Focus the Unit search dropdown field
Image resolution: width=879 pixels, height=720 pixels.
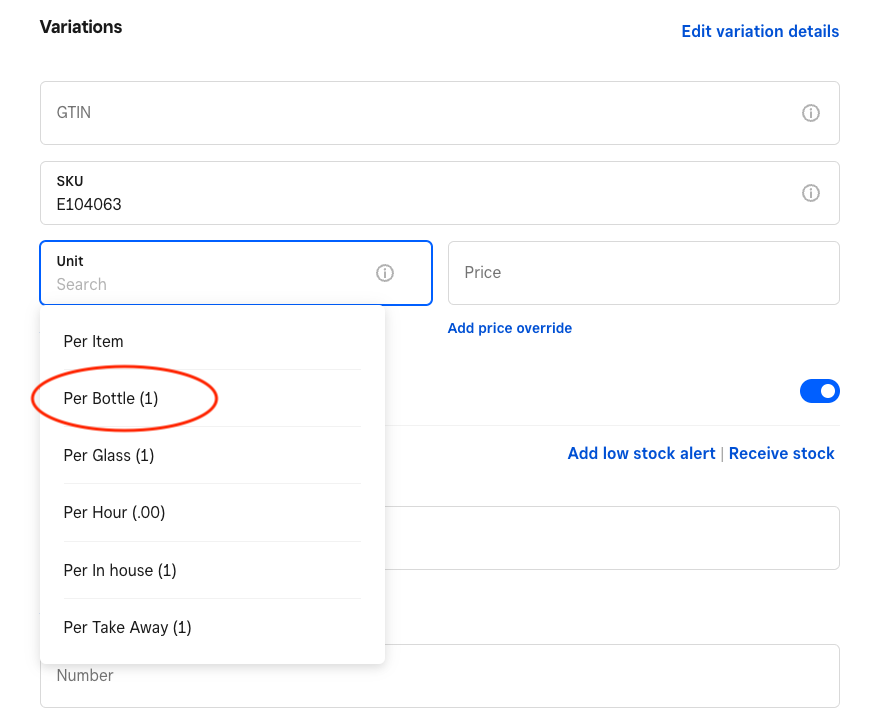coord(210,284)
